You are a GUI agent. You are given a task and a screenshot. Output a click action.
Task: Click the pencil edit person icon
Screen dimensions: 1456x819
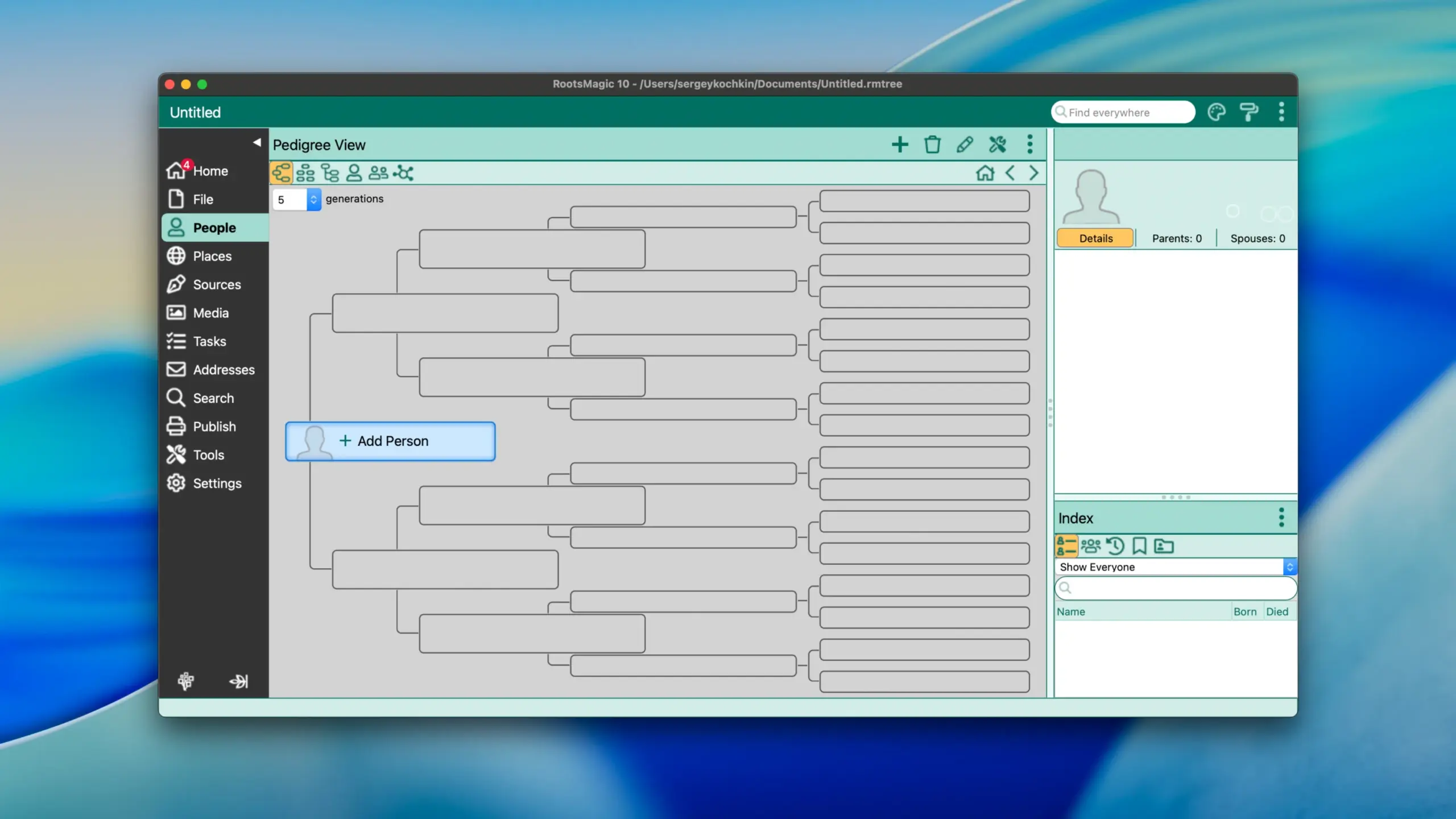pyautogui.click(x=965, y=144)
